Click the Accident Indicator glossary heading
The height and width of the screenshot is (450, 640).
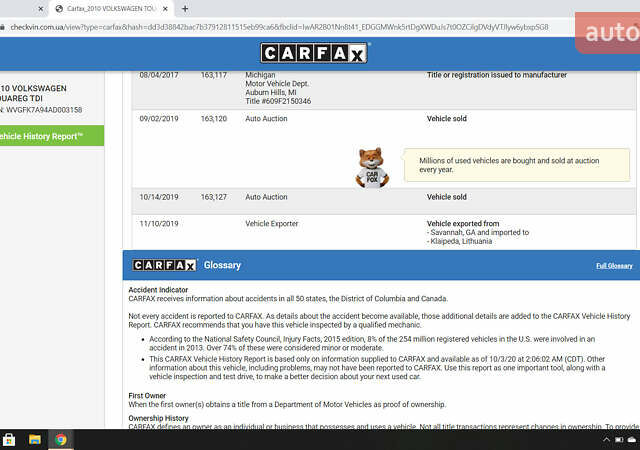(159, 289)
